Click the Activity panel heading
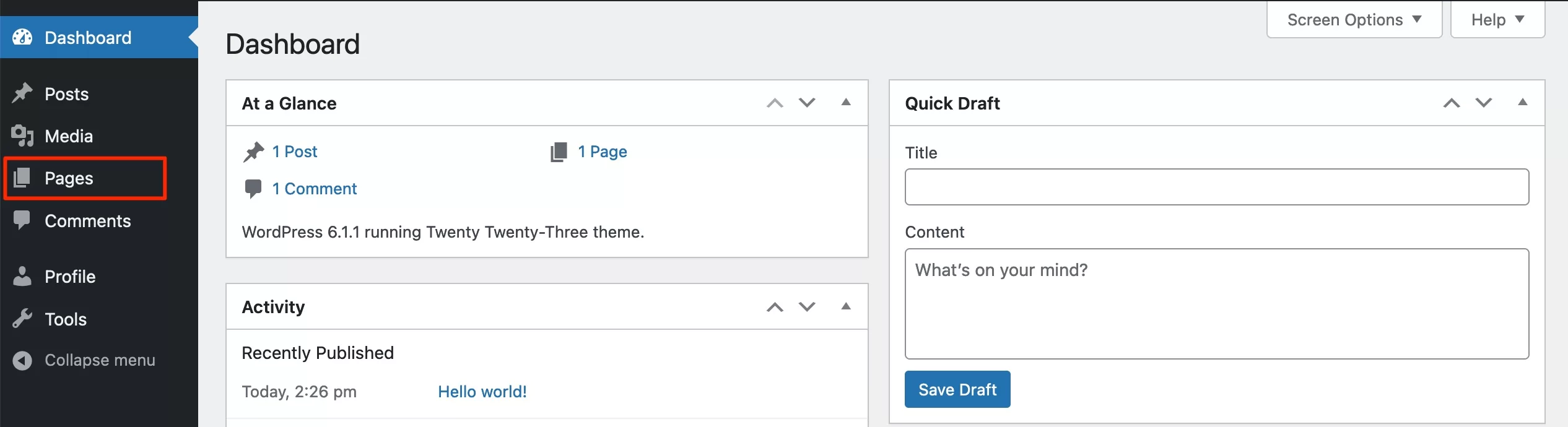This screenshot has width=1568, height=427. (x=273, y=307)
